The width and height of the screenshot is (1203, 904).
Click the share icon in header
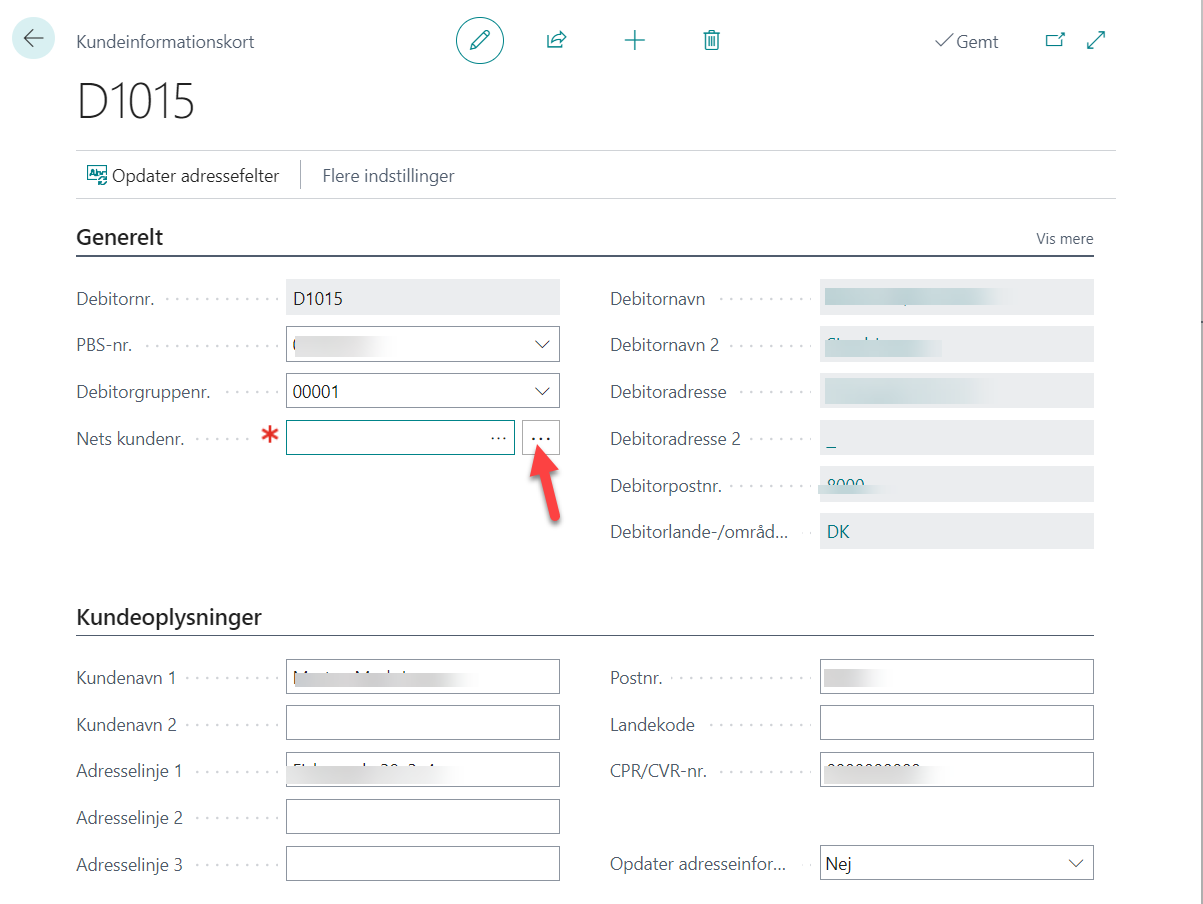pyautogui.click(x=556, y=40)
